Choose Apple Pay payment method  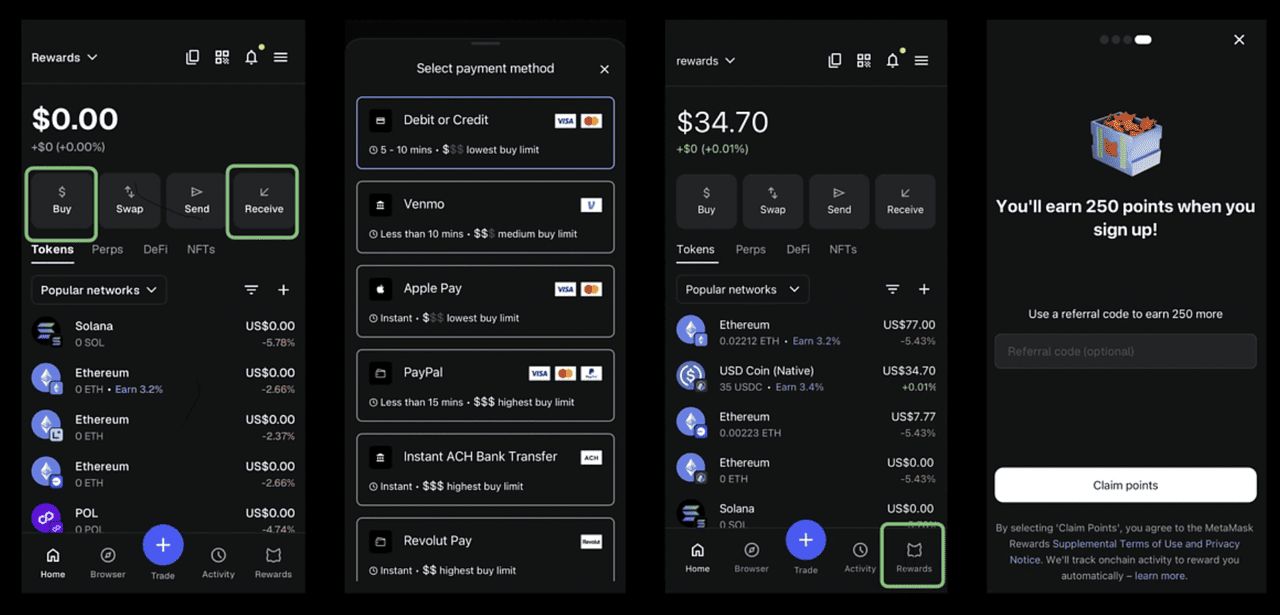coord(485,301)
